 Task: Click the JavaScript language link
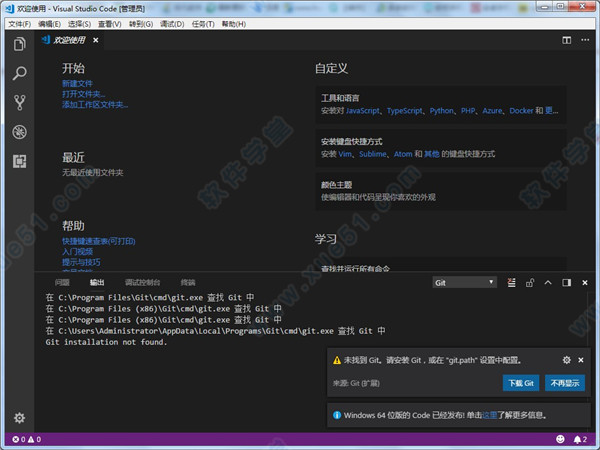(363, 111)
